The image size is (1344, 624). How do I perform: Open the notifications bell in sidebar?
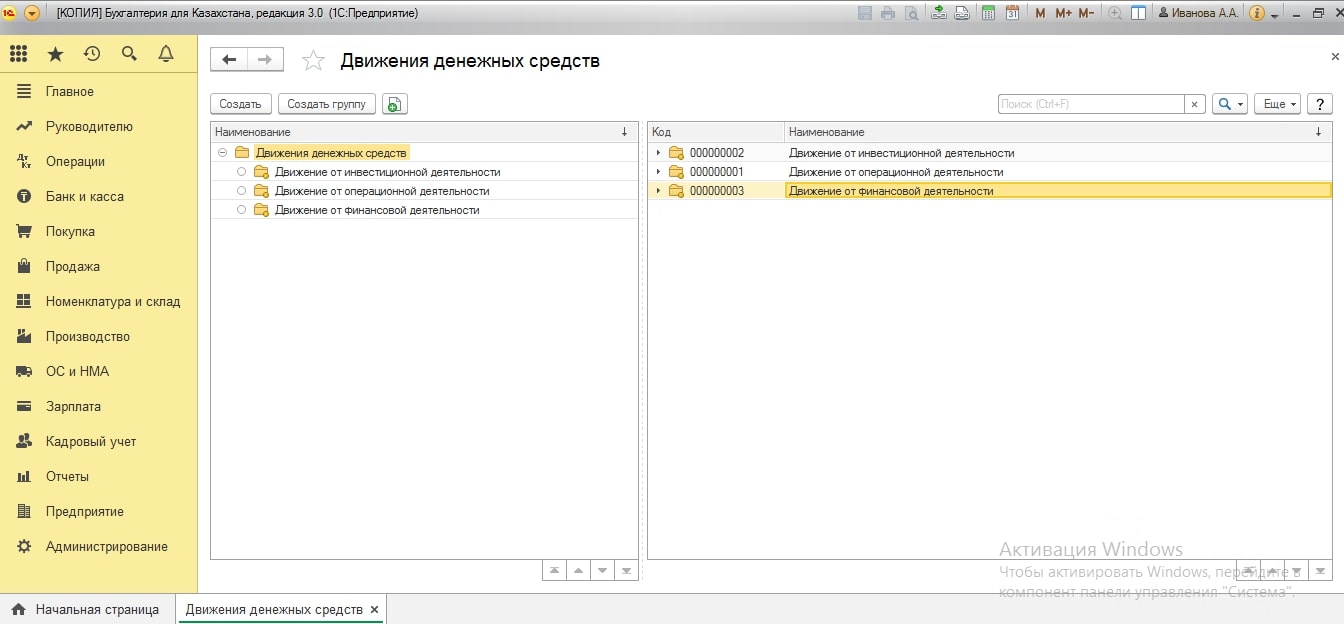coord(166,54)
